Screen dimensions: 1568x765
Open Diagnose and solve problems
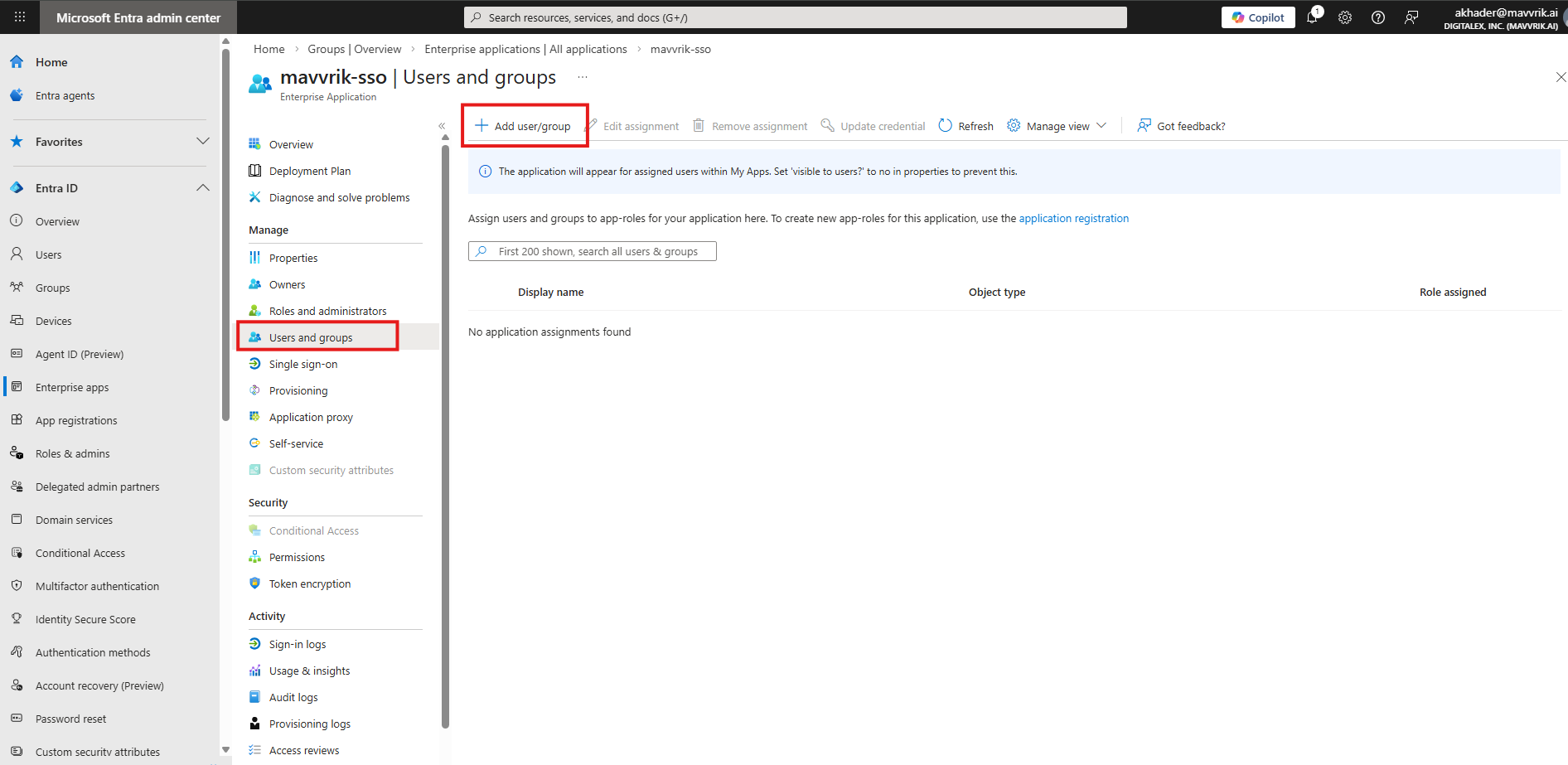(338, 197)
